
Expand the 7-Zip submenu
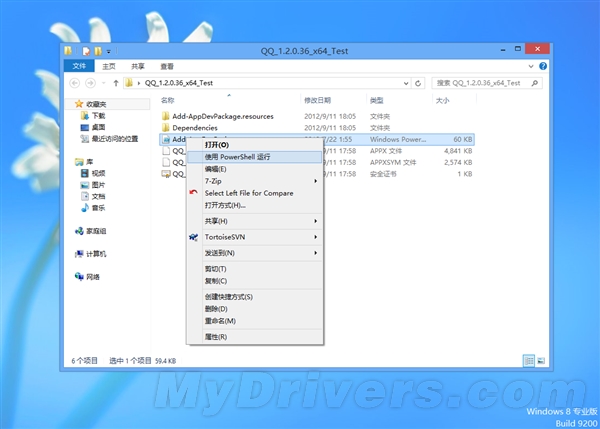[x=316, y=181]
